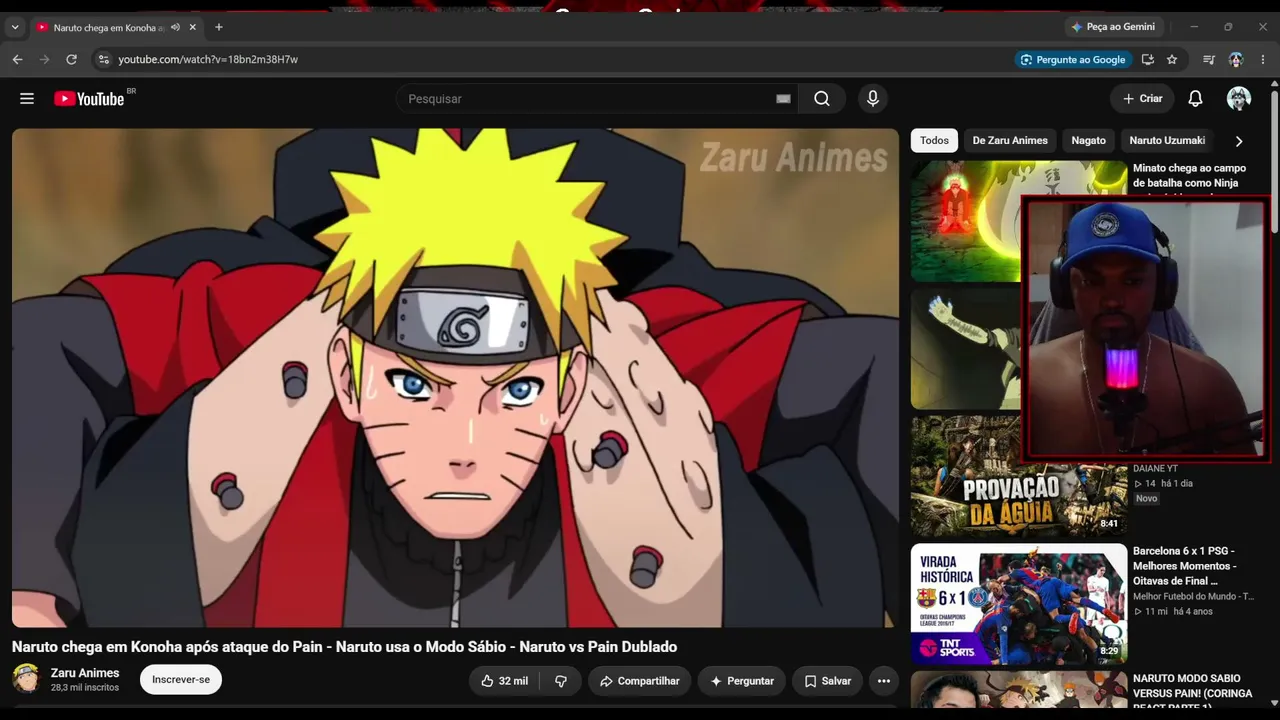This screenshot has height=720, width=1280.
Task: Open the Minato chega ao campo title
Action: (1189, 176)
